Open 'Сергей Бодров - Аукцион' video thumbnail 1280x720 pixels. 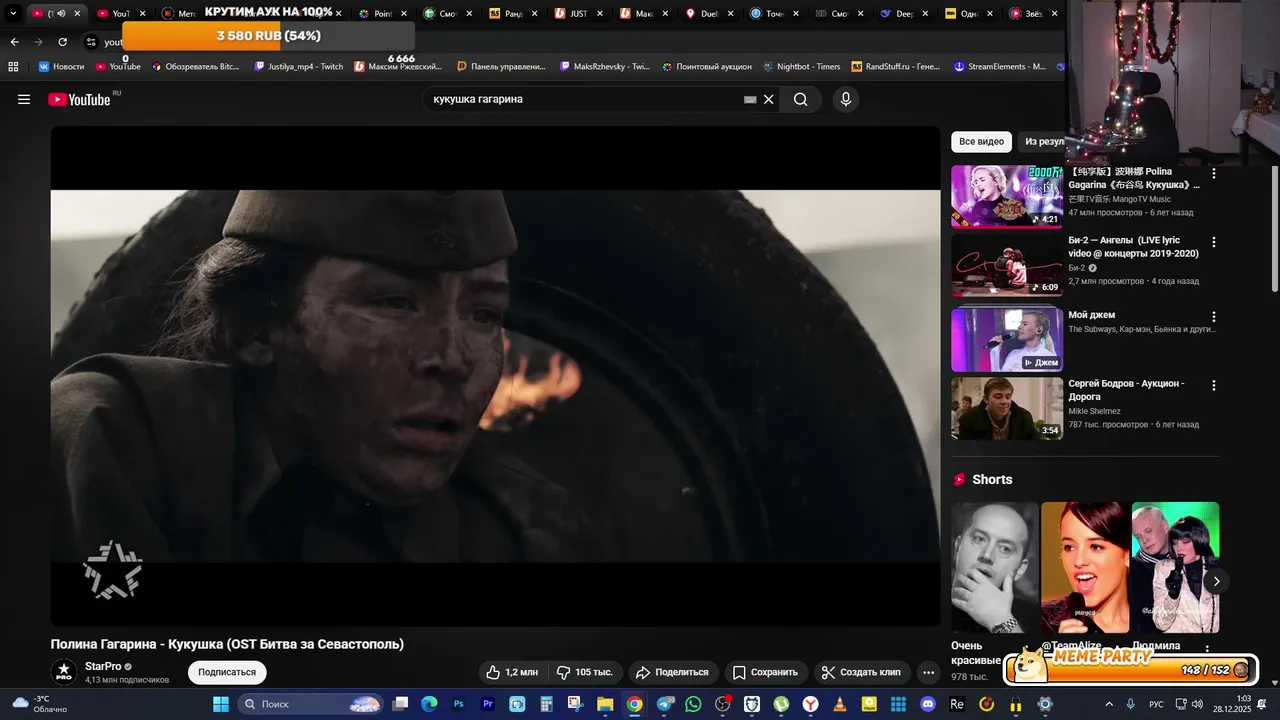click(1007, 408)
